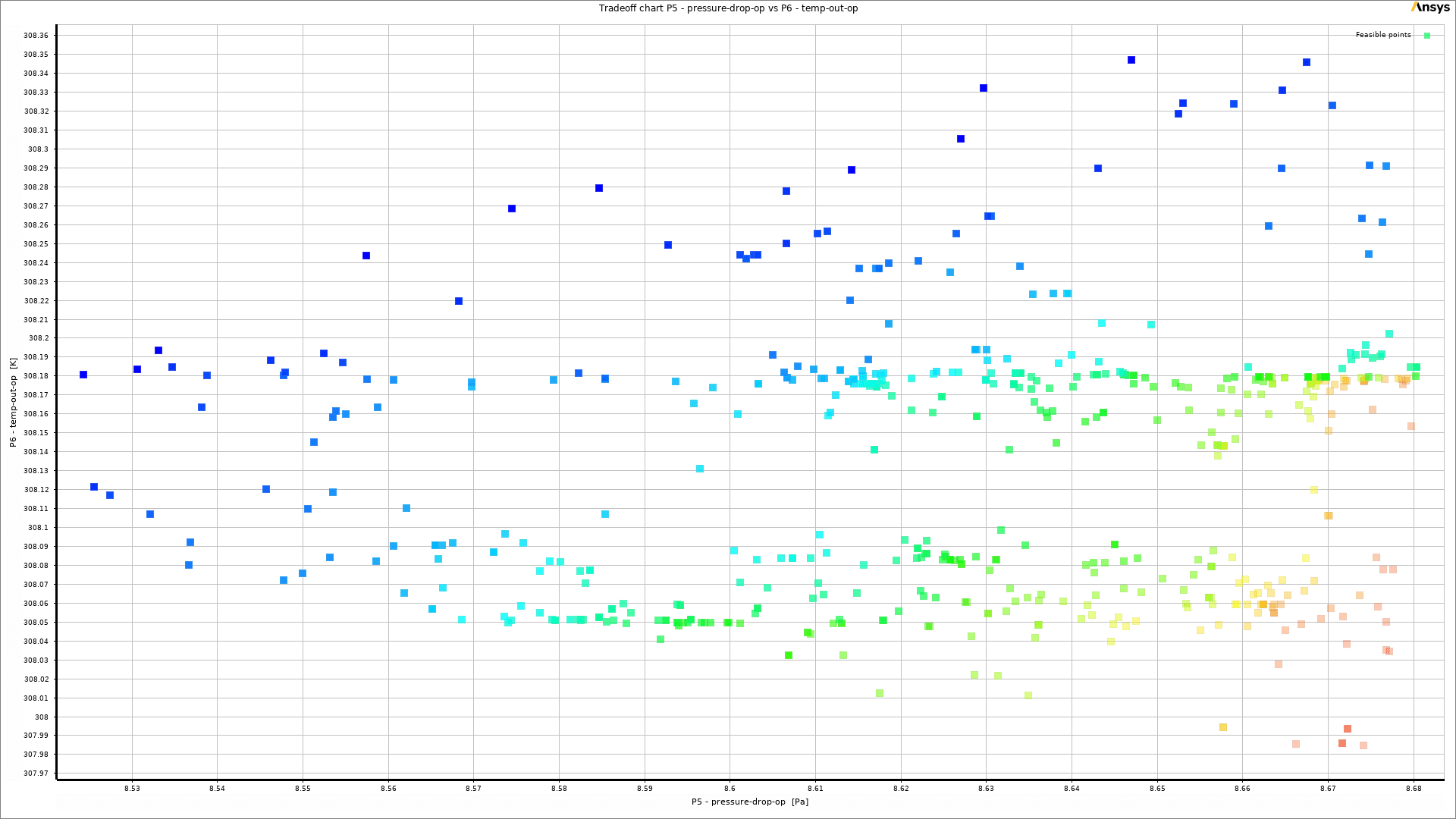Click the green Feasible points legend marker
The width and height of the screenshot is (1456, 819).
tap(1427, 36)
